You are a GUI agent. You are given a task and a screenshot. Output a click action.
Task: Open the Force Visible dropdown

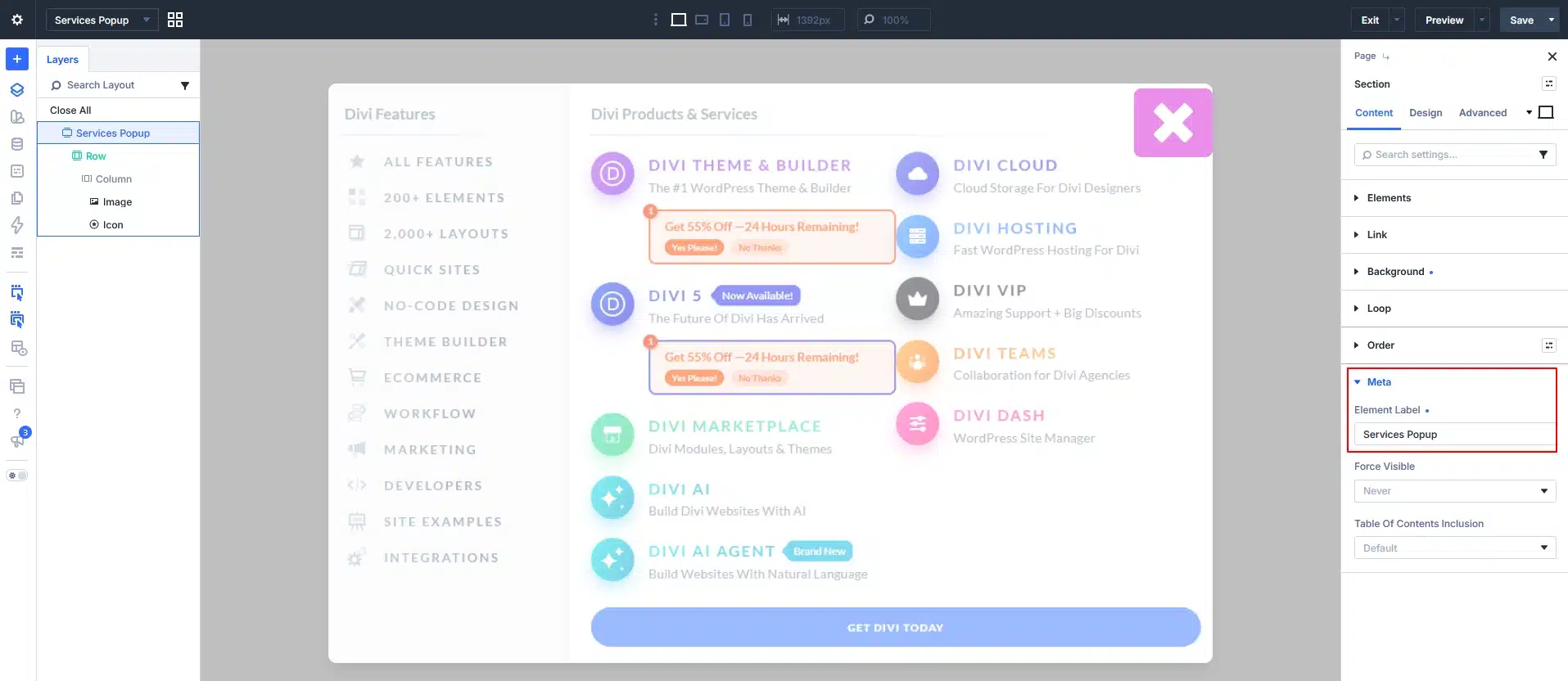click(x=1455, y=491)
